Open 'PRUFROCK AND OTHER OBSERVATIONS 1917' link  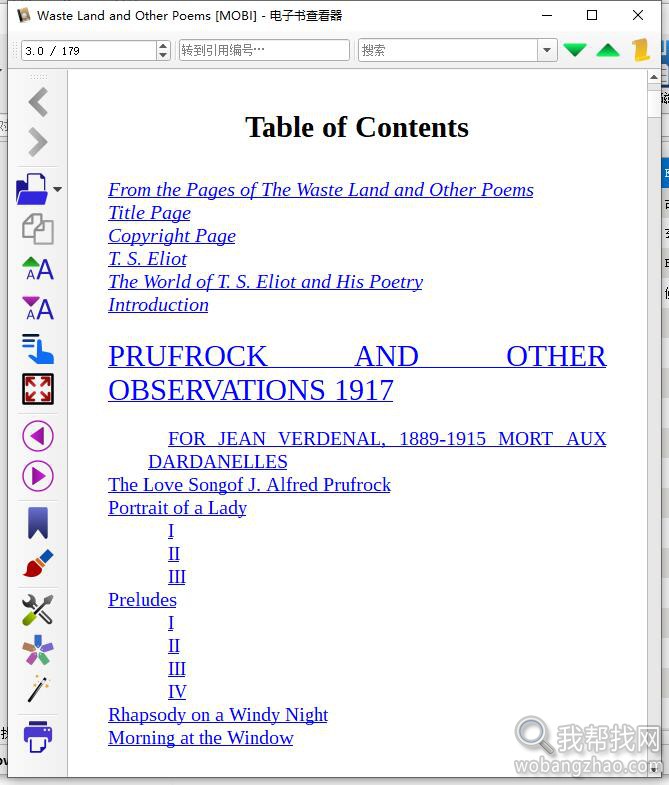pyautogui.click(x=357, y=373)
